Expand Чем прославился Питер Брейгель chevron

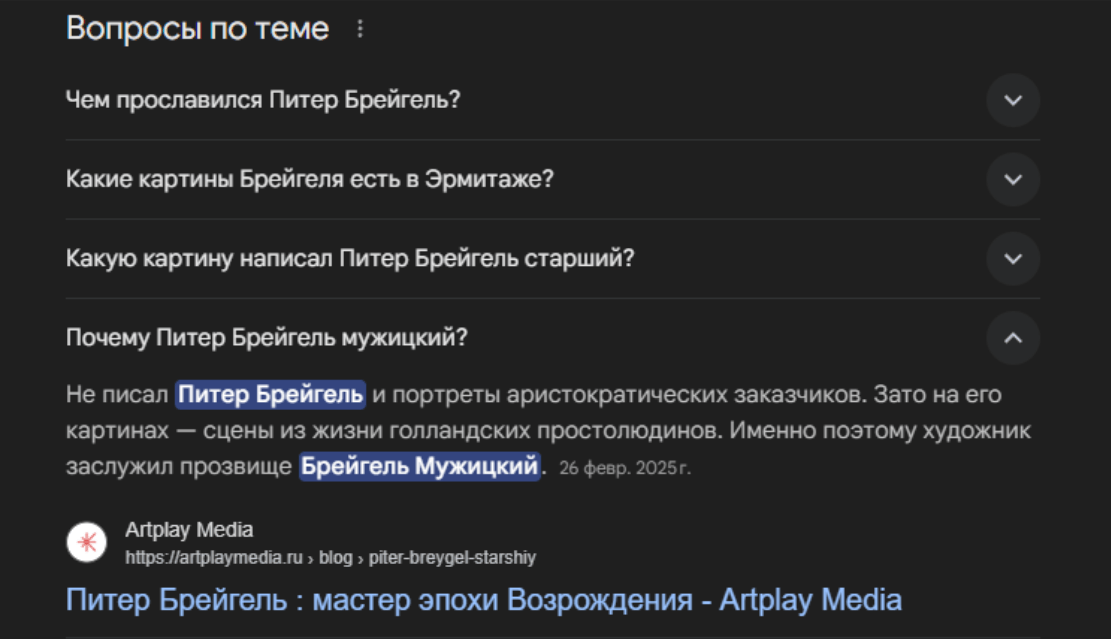[x=1013, y=100]
